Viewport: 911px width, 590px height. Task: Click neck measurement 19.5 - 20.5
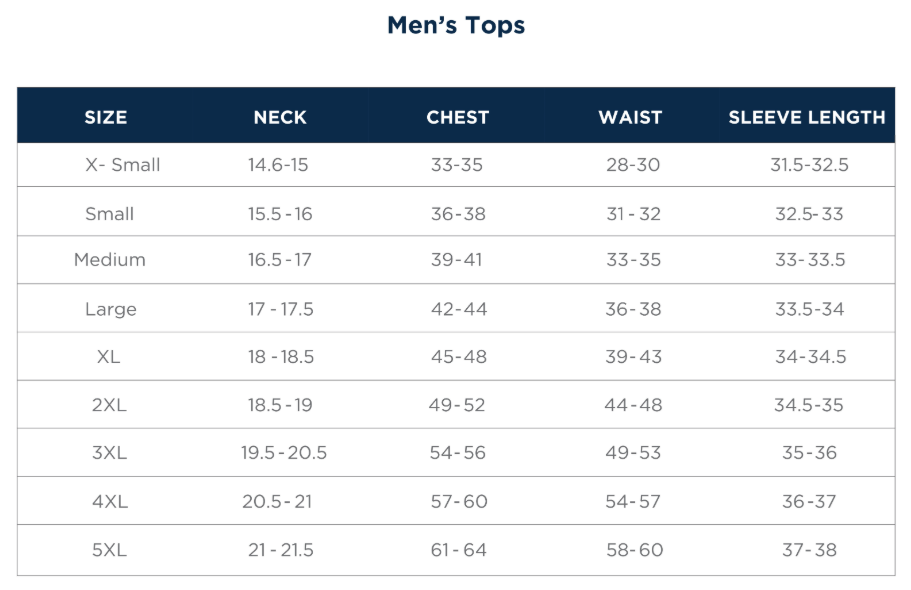[284, 453]
